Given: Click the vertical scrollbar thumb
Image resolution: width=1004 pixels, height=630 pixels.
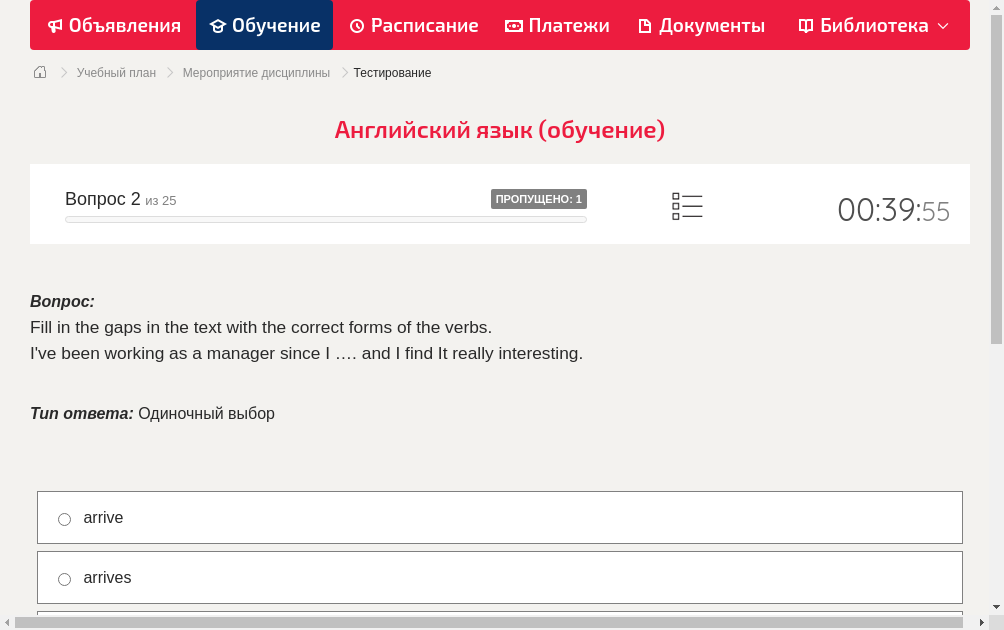Looking at the screenshot, I should click(x=996, y=180).
